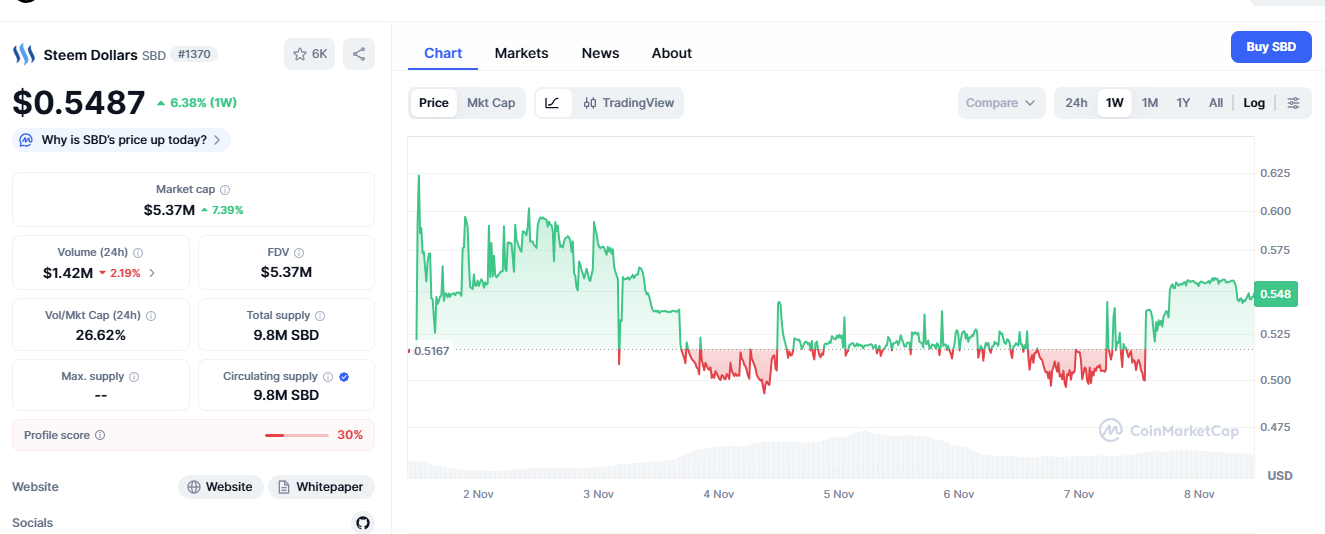
Task: Set chart range to All
Action: point(1216,103)
